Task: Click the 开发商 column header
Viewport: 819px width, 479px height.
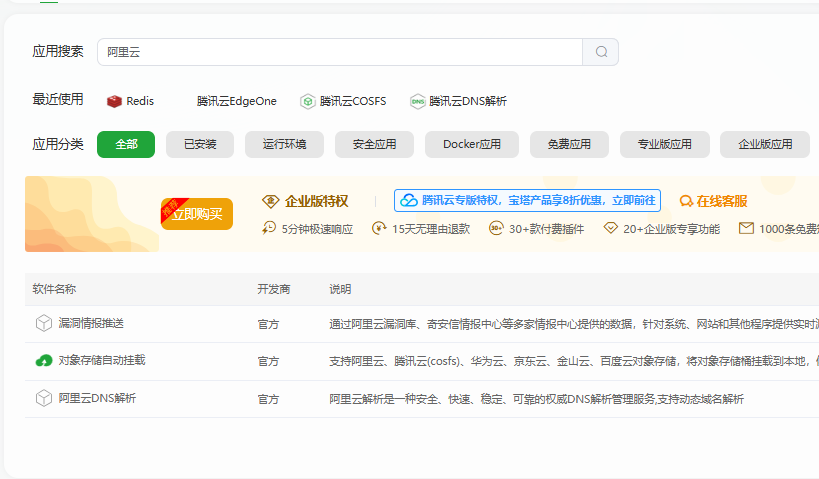Action: (x=274, y=289)
